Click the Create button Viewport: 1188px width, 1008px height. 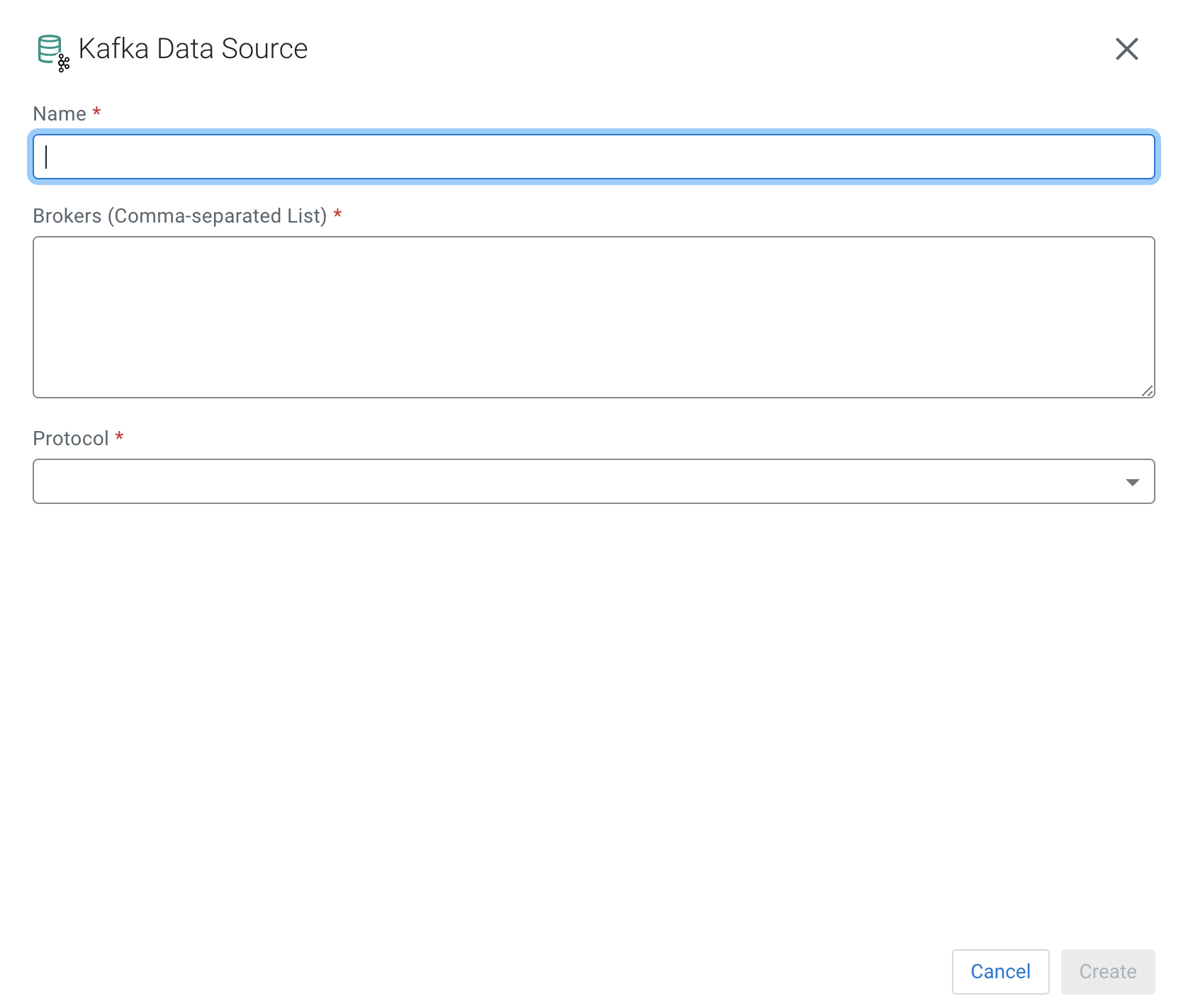tap(1107, 971)
